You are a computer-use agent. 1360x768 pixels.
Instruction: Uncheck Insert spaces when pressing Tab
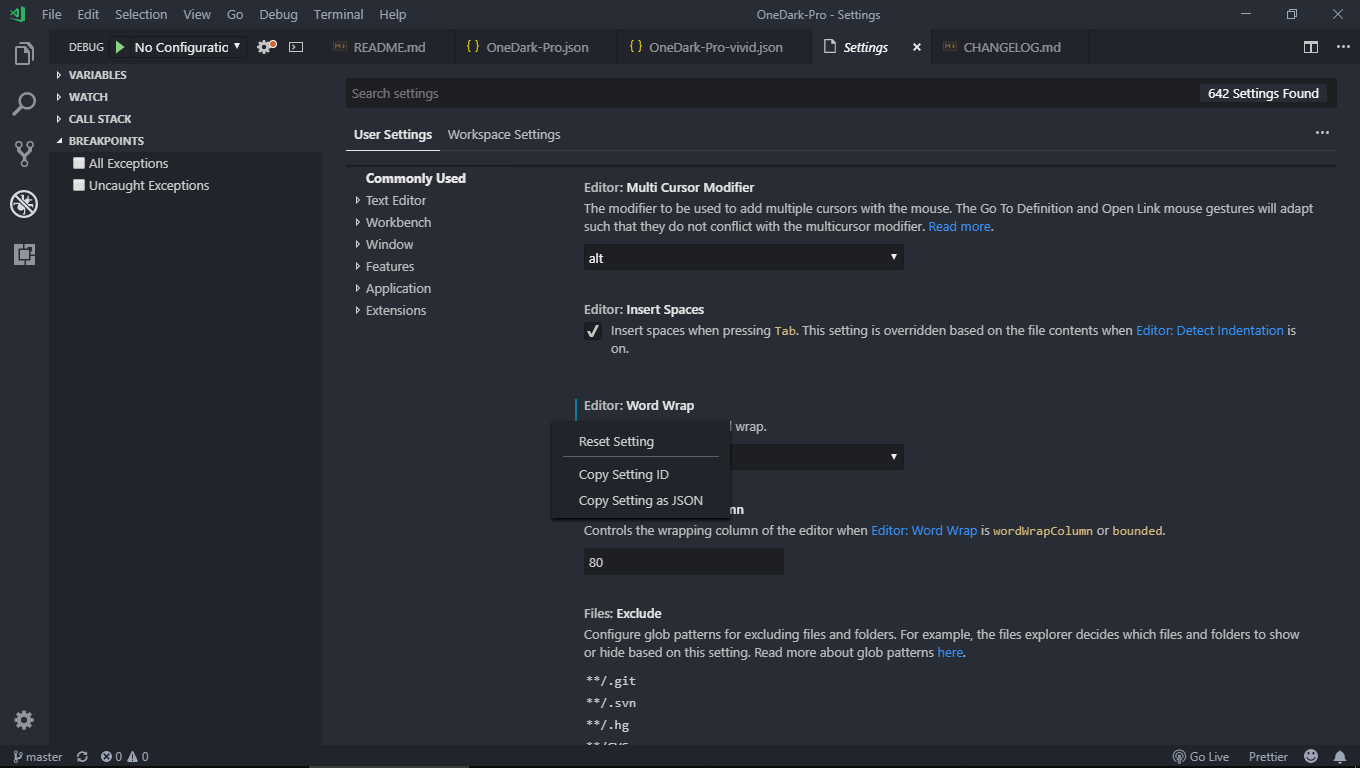(x=592, y=330)
